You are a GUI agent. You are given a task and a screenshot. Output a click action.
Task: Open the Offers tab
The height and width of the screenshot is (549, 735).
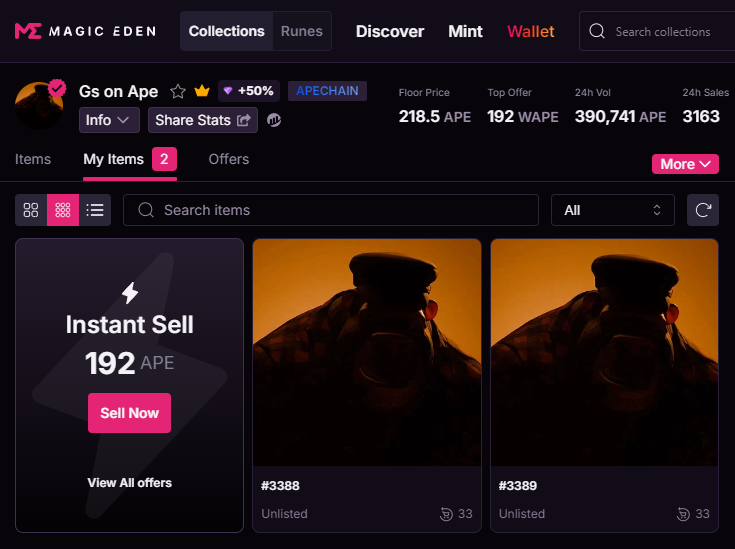(229, 159)
